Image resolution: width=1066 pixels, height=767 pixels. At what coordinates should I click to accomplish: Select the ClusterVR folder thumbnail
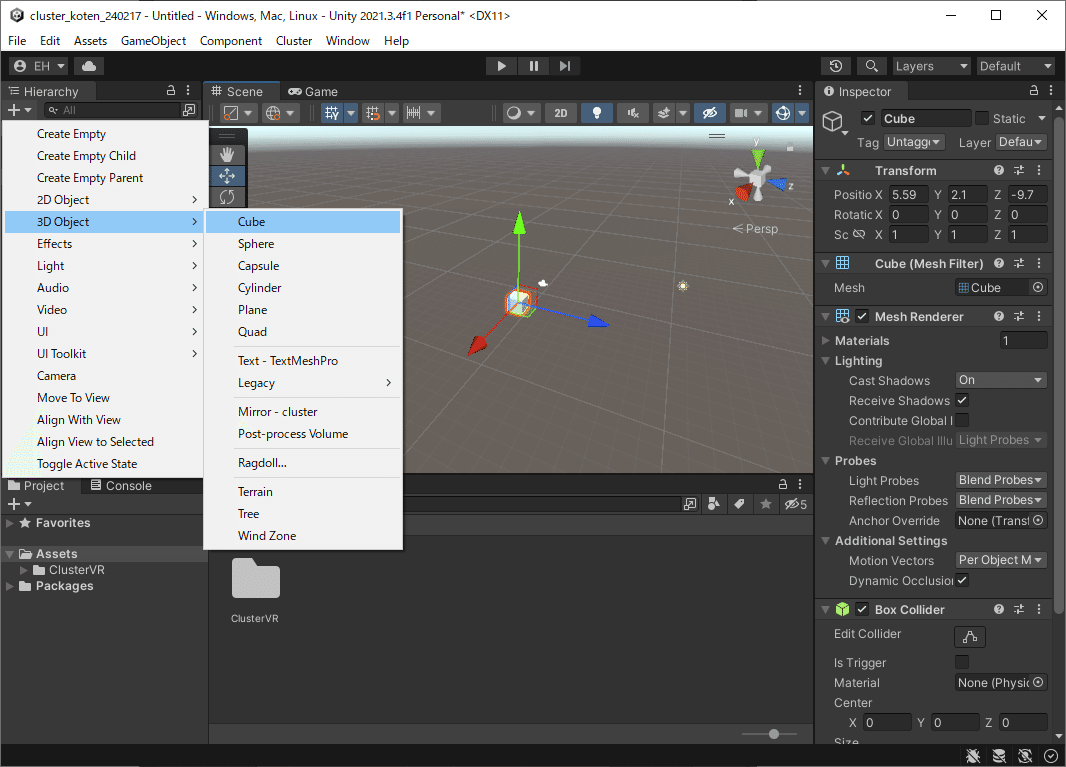click(x=256, y=579)
